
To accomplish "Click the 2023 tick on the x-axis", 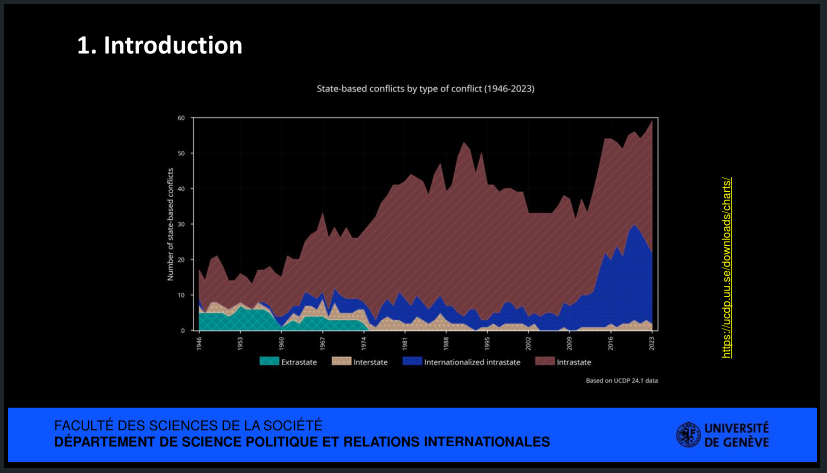I will (651, 342).
